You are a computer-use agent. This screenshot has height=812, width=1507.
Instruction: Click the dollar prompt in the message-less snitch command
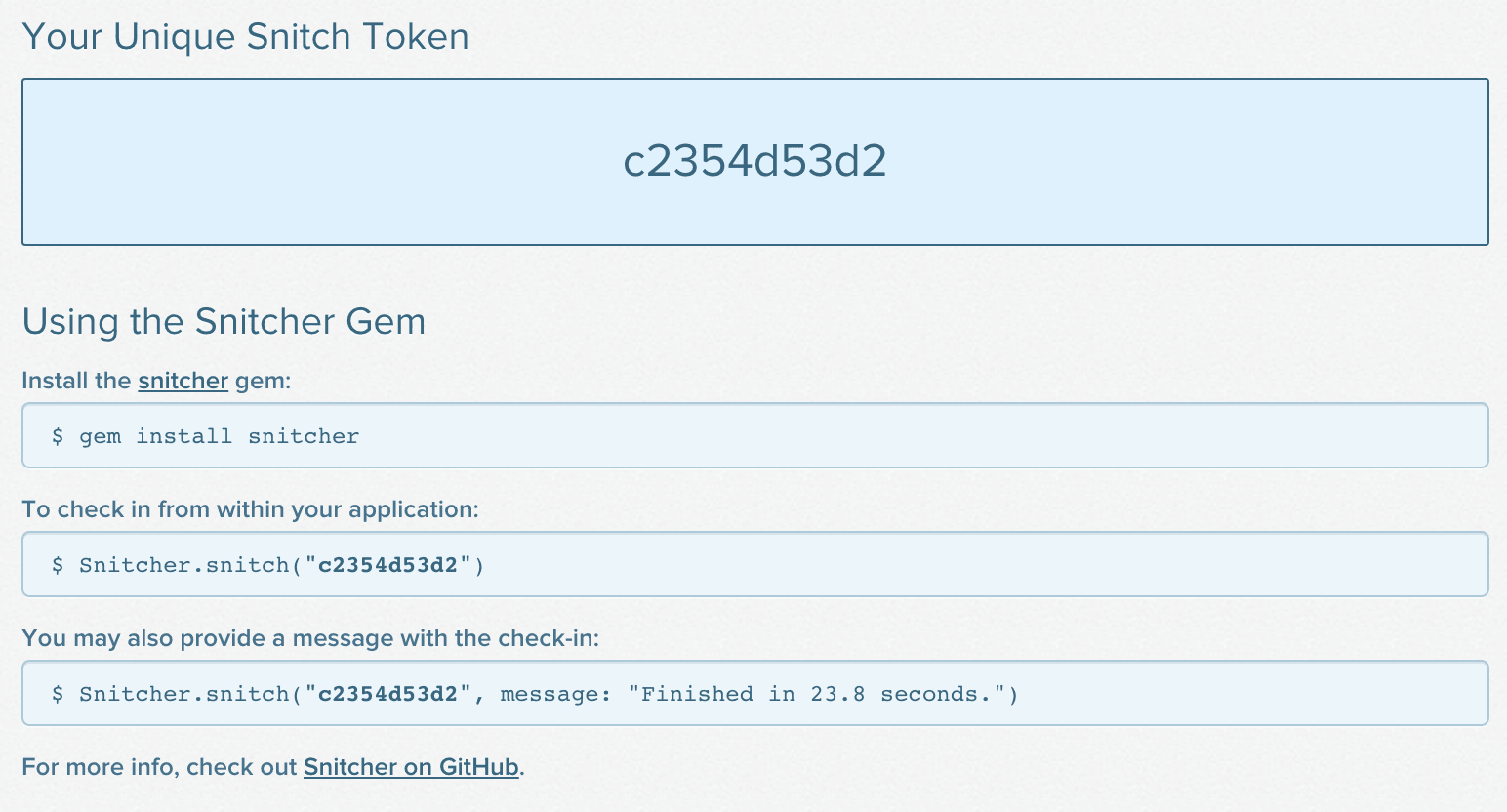pos(58,565)
